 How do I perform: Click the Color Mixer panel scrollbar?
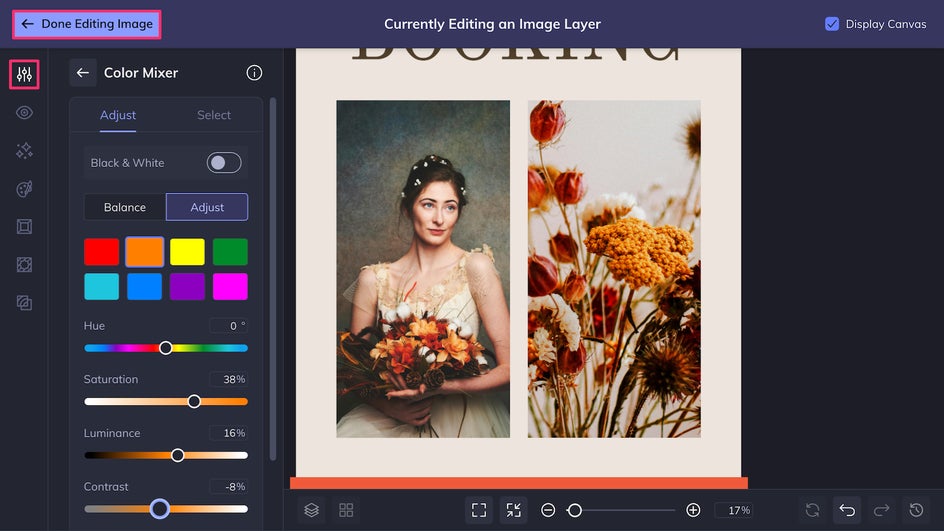click(x=273, y=279)
